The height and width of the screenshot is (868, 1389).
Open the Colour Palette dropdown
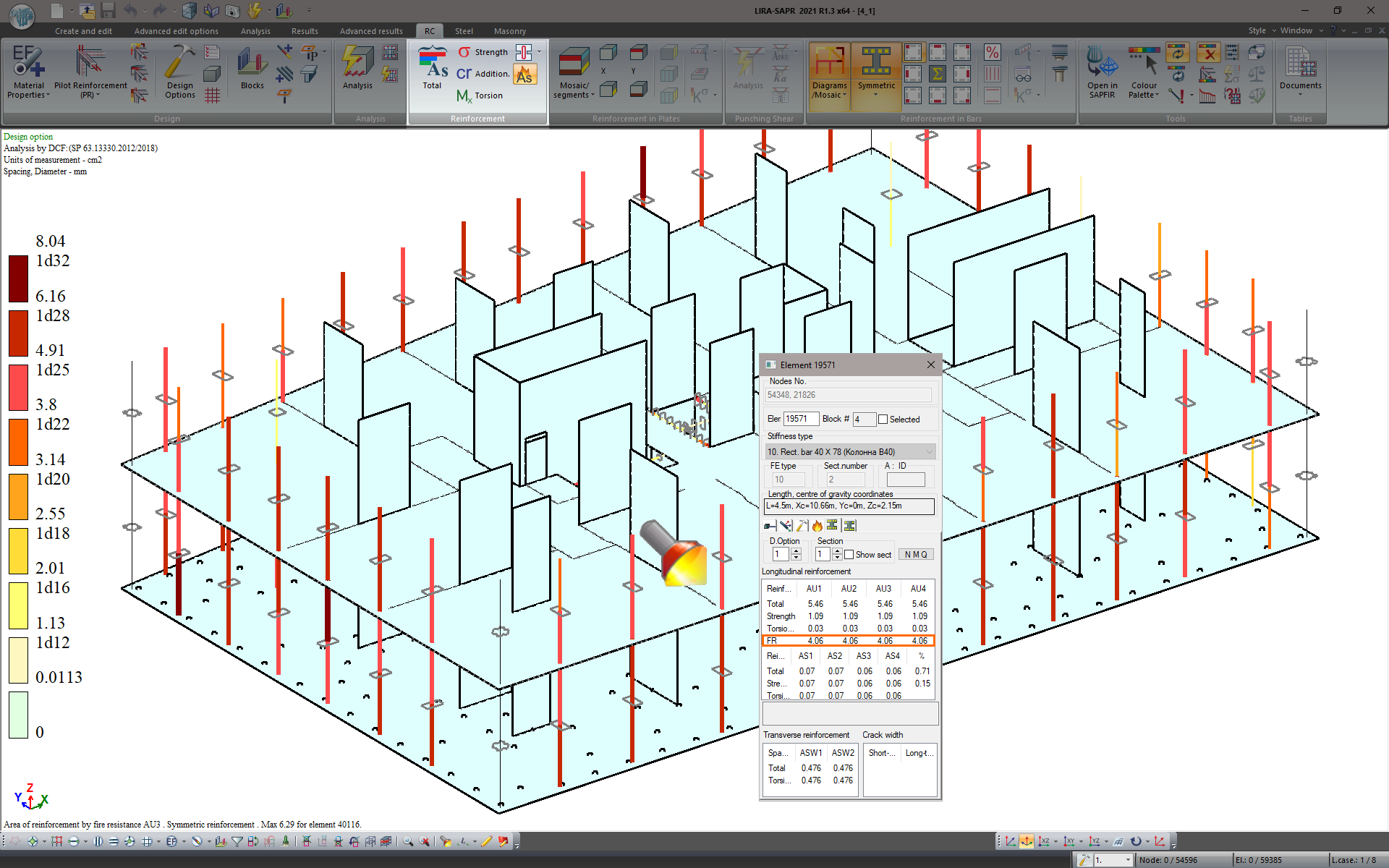[1144, 90]
